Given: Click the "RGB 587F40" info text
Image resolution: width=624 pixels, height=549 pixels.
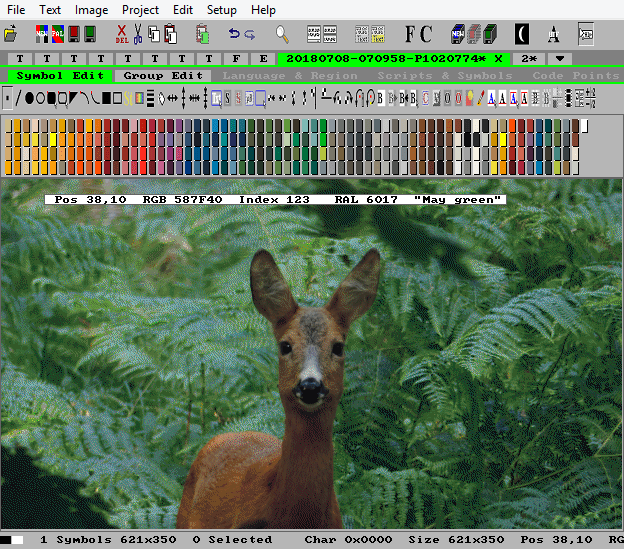Looking at the screenshot, I should pyautogui.click(x=182, y=200).
